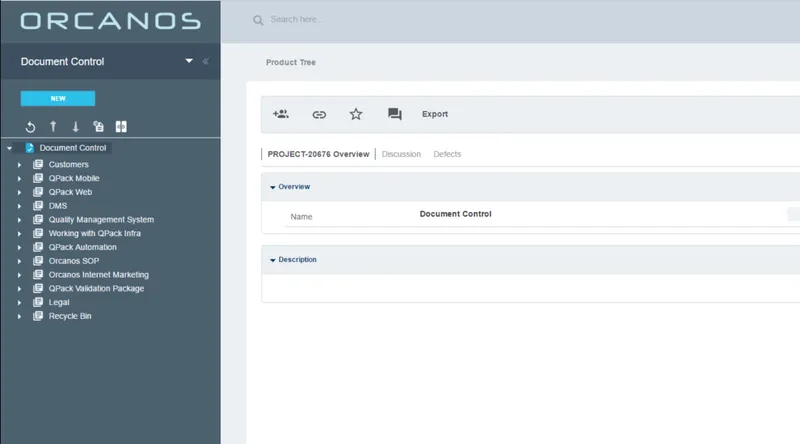Image resolution: width=800 pixels, height=444 pixels.
Task: Switch to the Defects tab
Action: 447,154
